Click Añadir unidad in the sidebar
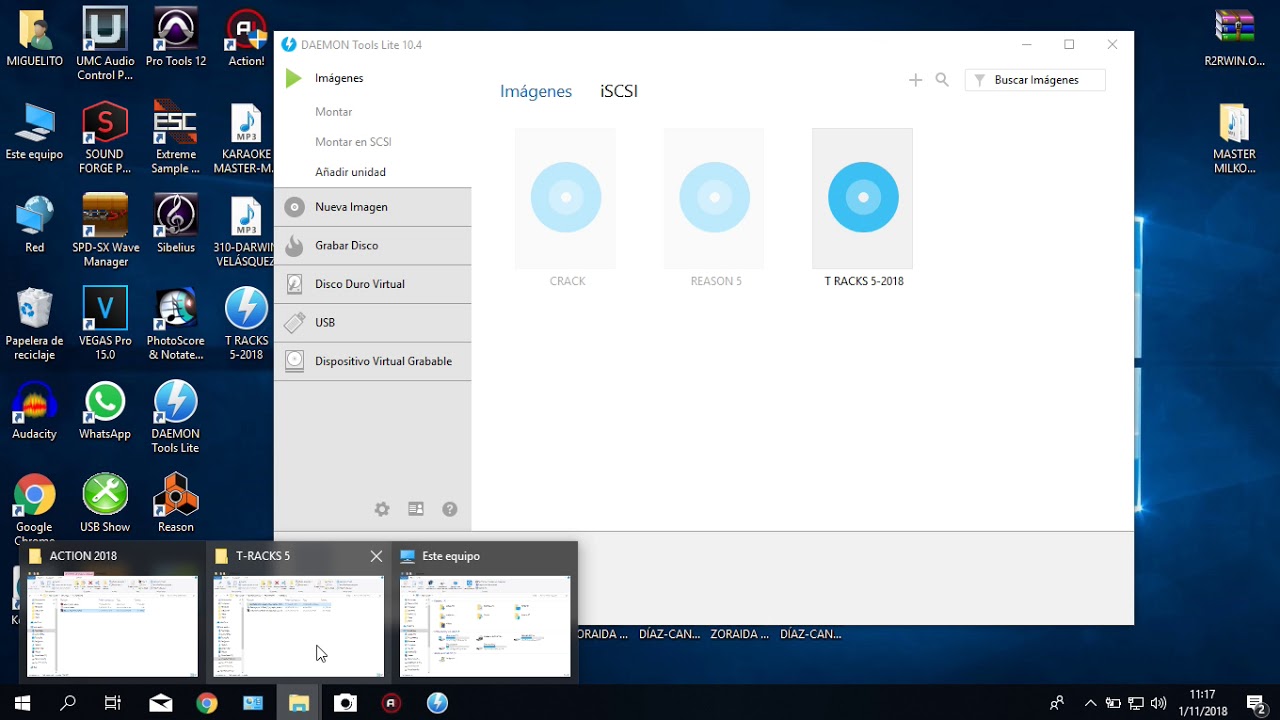Screen dimensions: 1280x720 click(350, 172)
